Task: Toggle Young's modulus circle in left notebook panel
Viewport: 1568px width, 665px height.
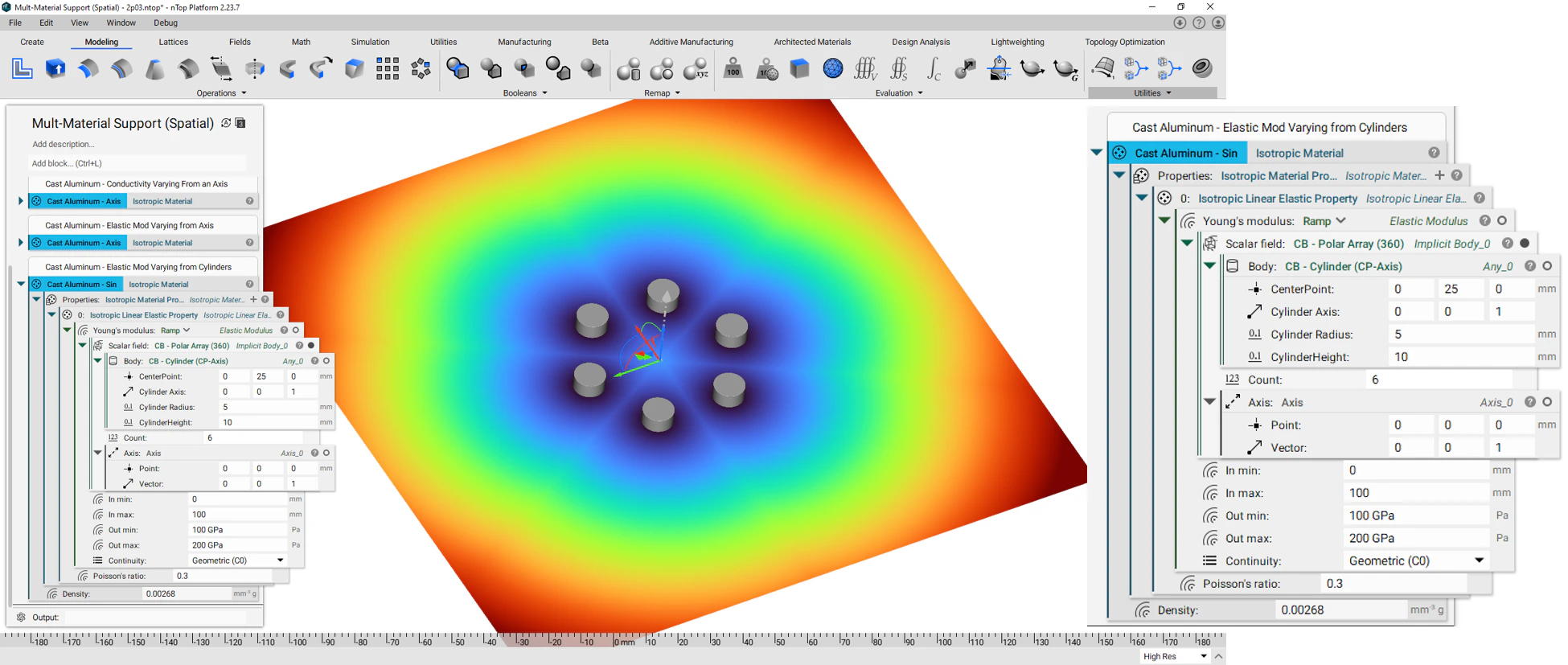Action: click(296, 330)
